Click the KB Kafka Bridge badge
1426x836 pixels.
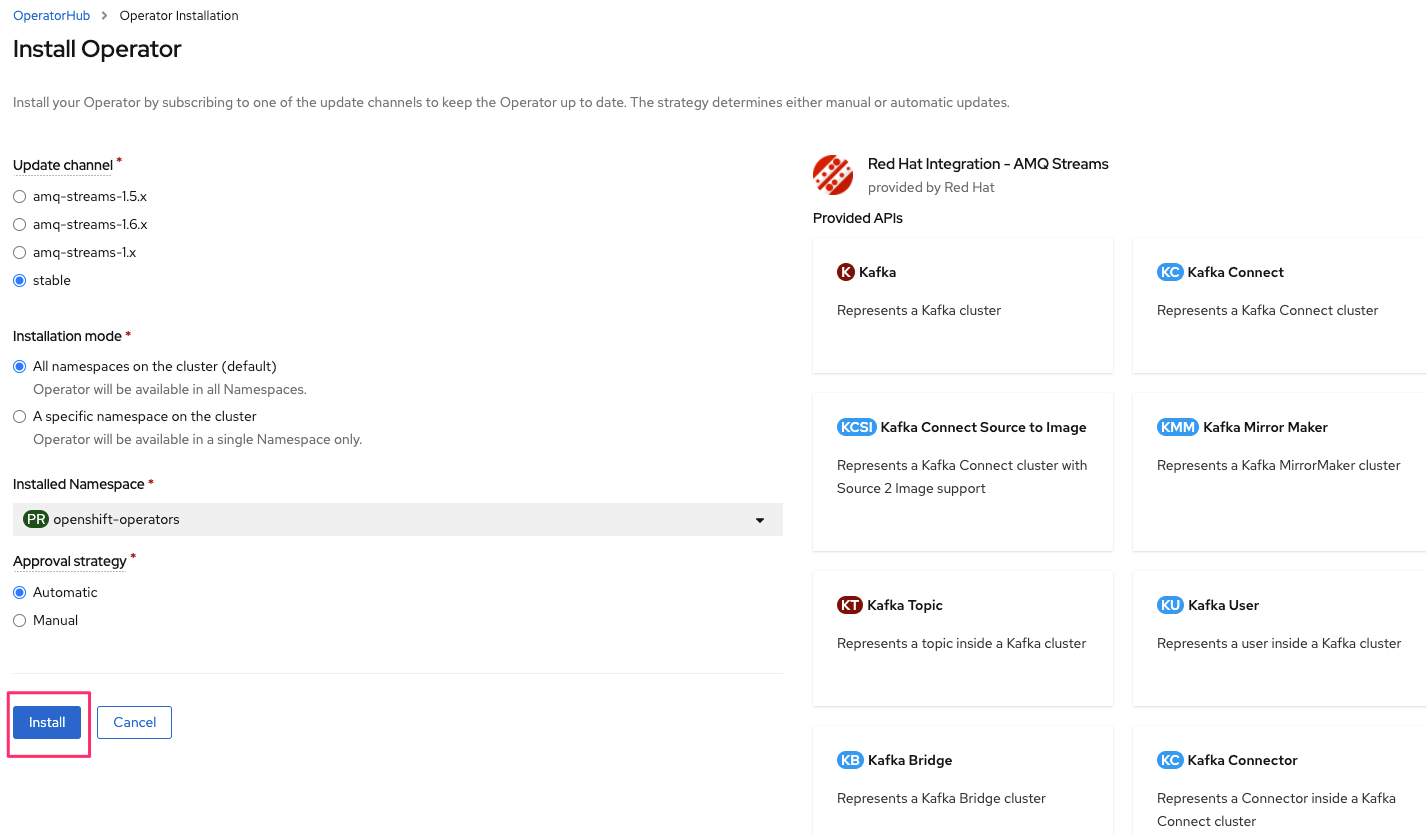click(850, 760)
